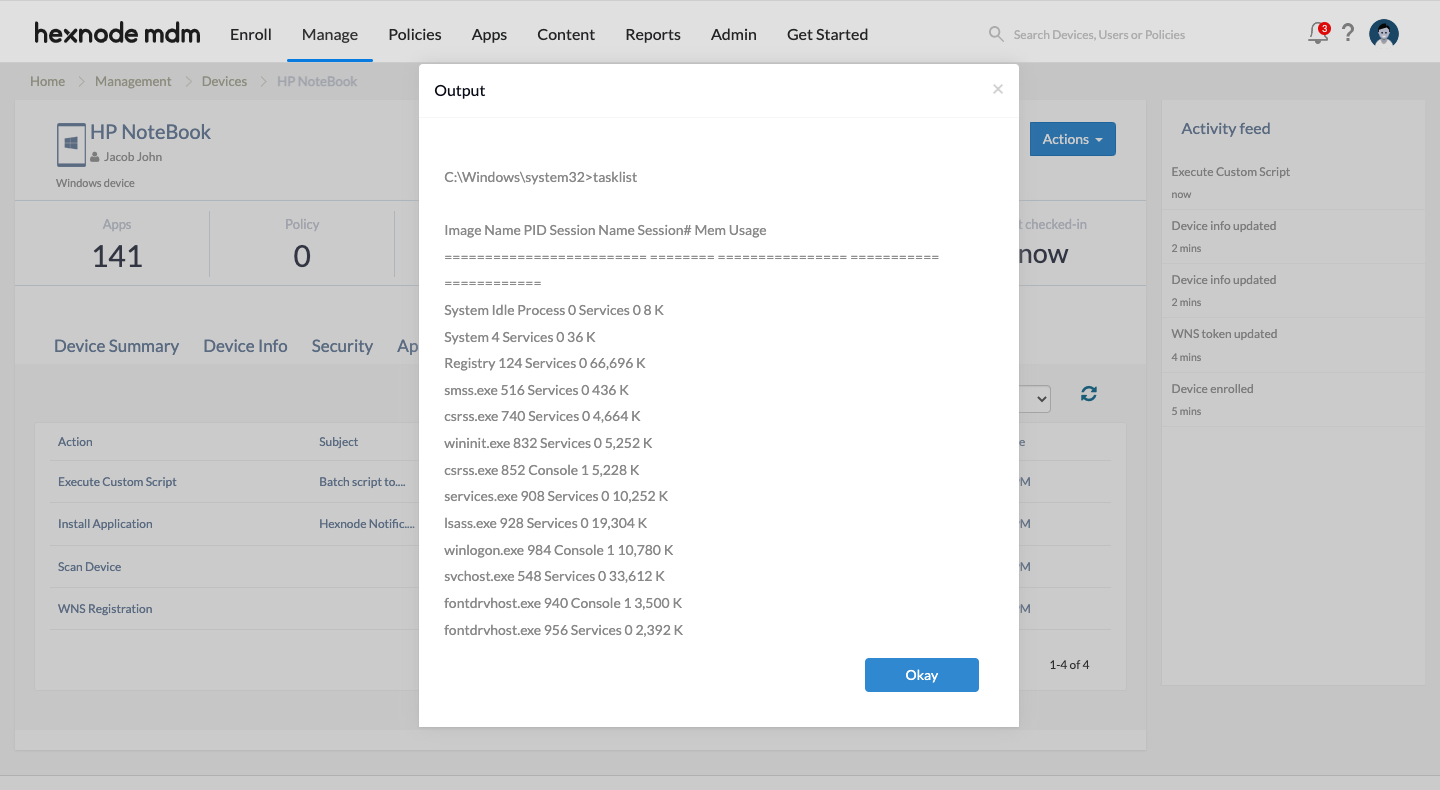Image resolution: width=1440 pixels, height=790 pixels.
Task: Switch to the Security tab
Action: (342, 346)
